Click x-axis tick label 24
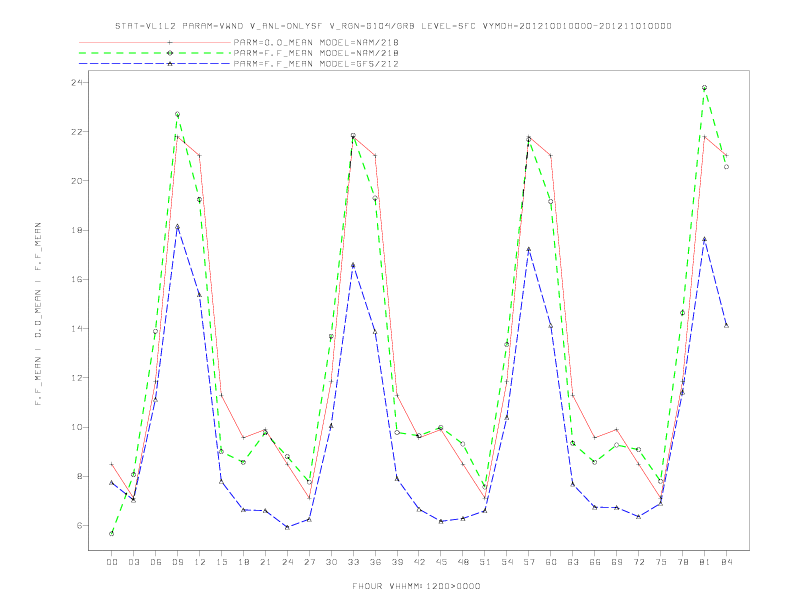This screenshot has height=612, width=792. click(287, 562)
